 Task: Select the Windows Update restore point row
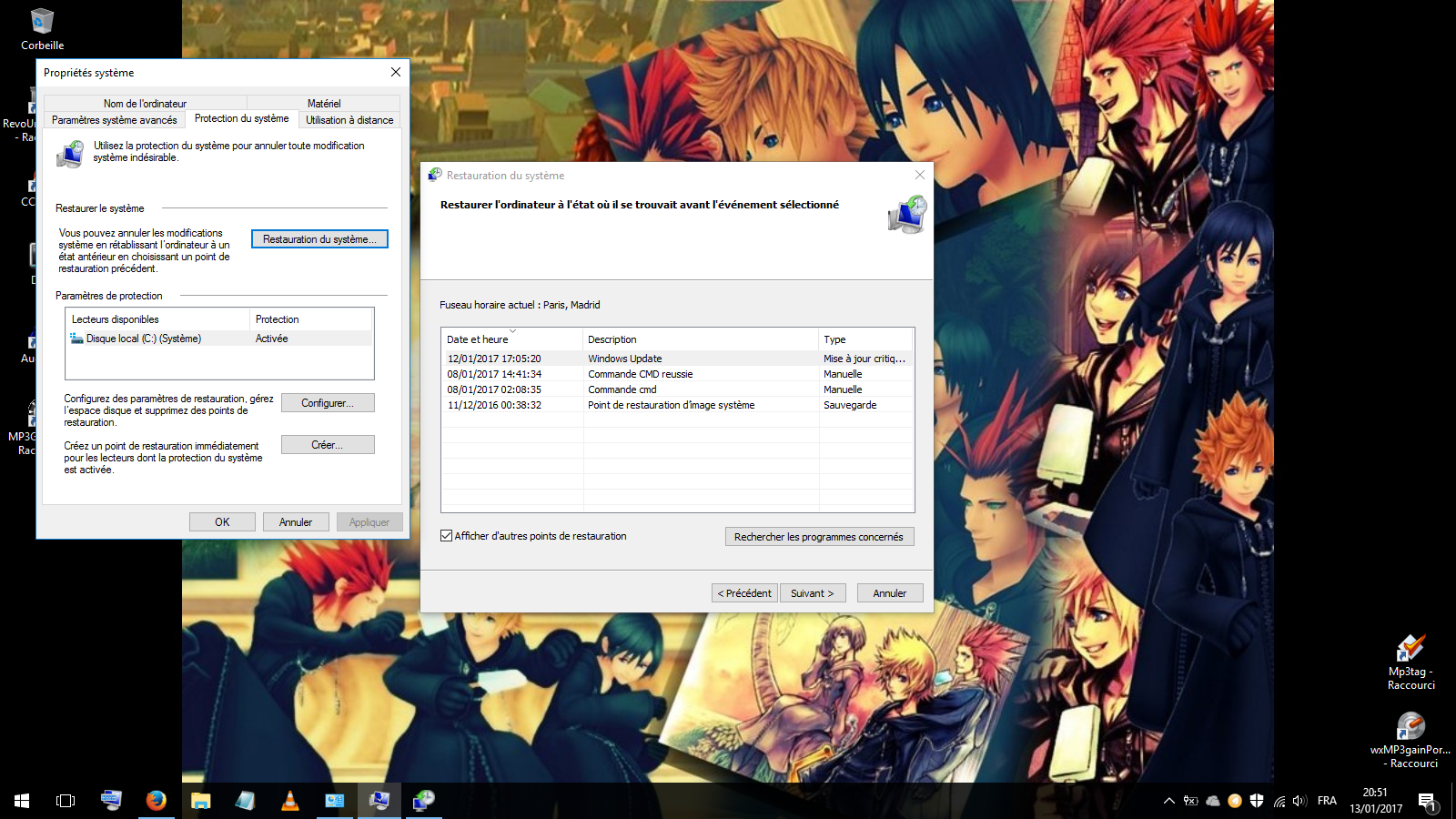pos(677,359)
